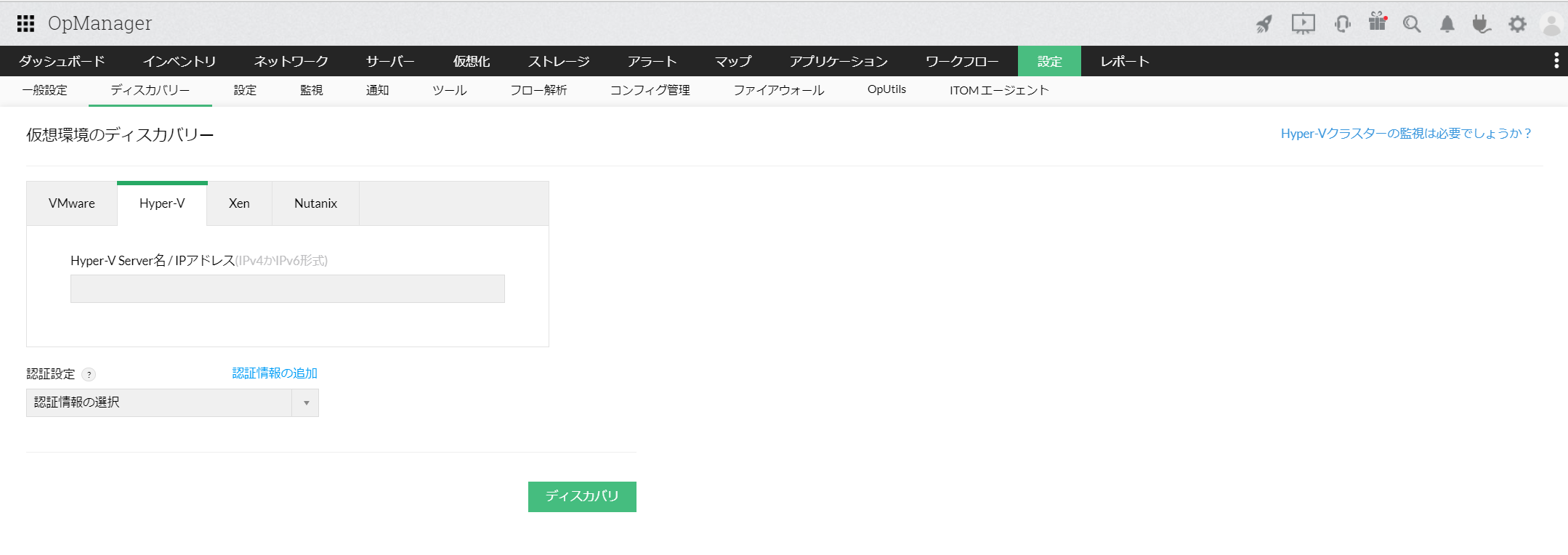The width and height of the screenshot is (1568, 555).
Task: Open the ダッシュボード menu
Action: coord(62,61)
